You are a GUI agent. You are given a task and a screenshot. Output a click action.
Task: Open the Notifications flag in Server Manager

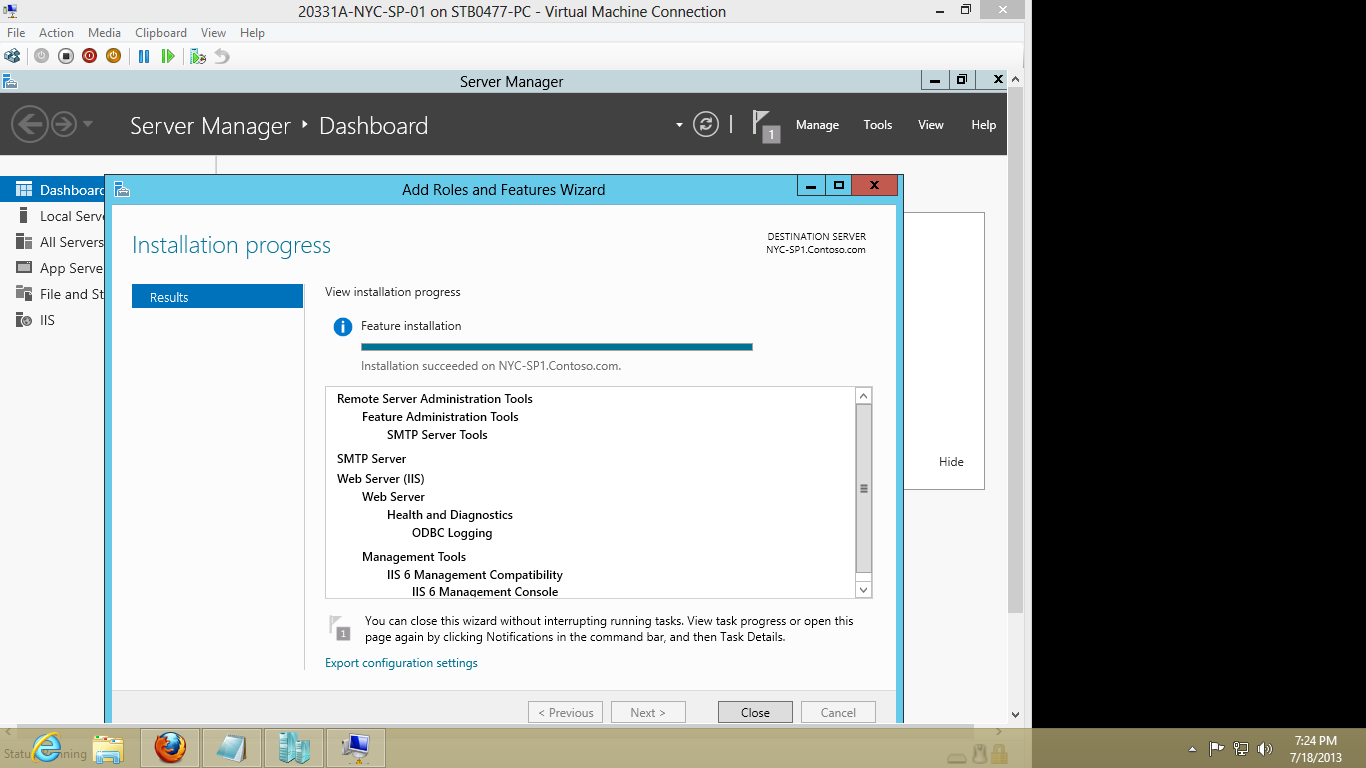[x=765, y=126]
